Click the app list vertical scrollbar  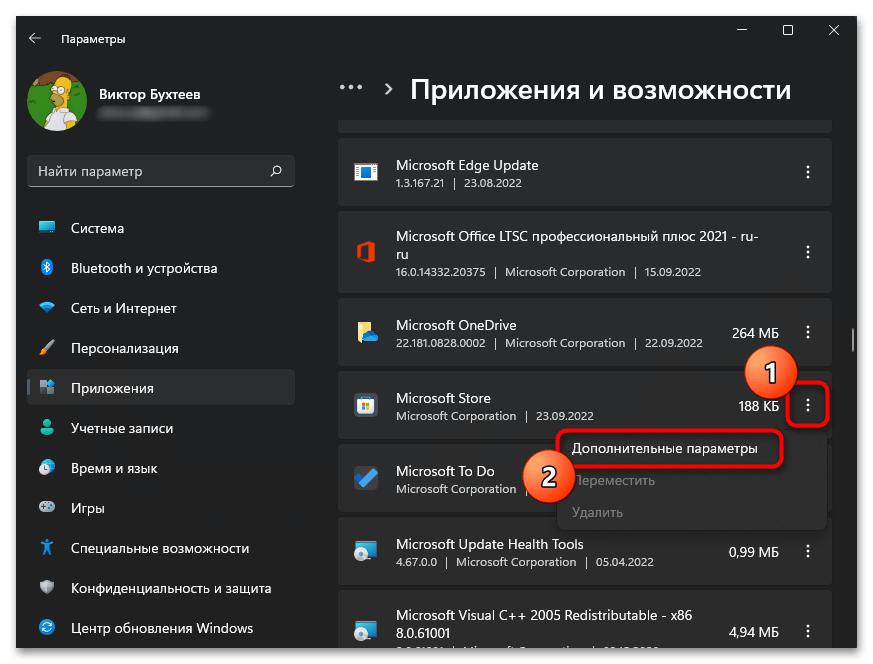click(x=852, y=340)
